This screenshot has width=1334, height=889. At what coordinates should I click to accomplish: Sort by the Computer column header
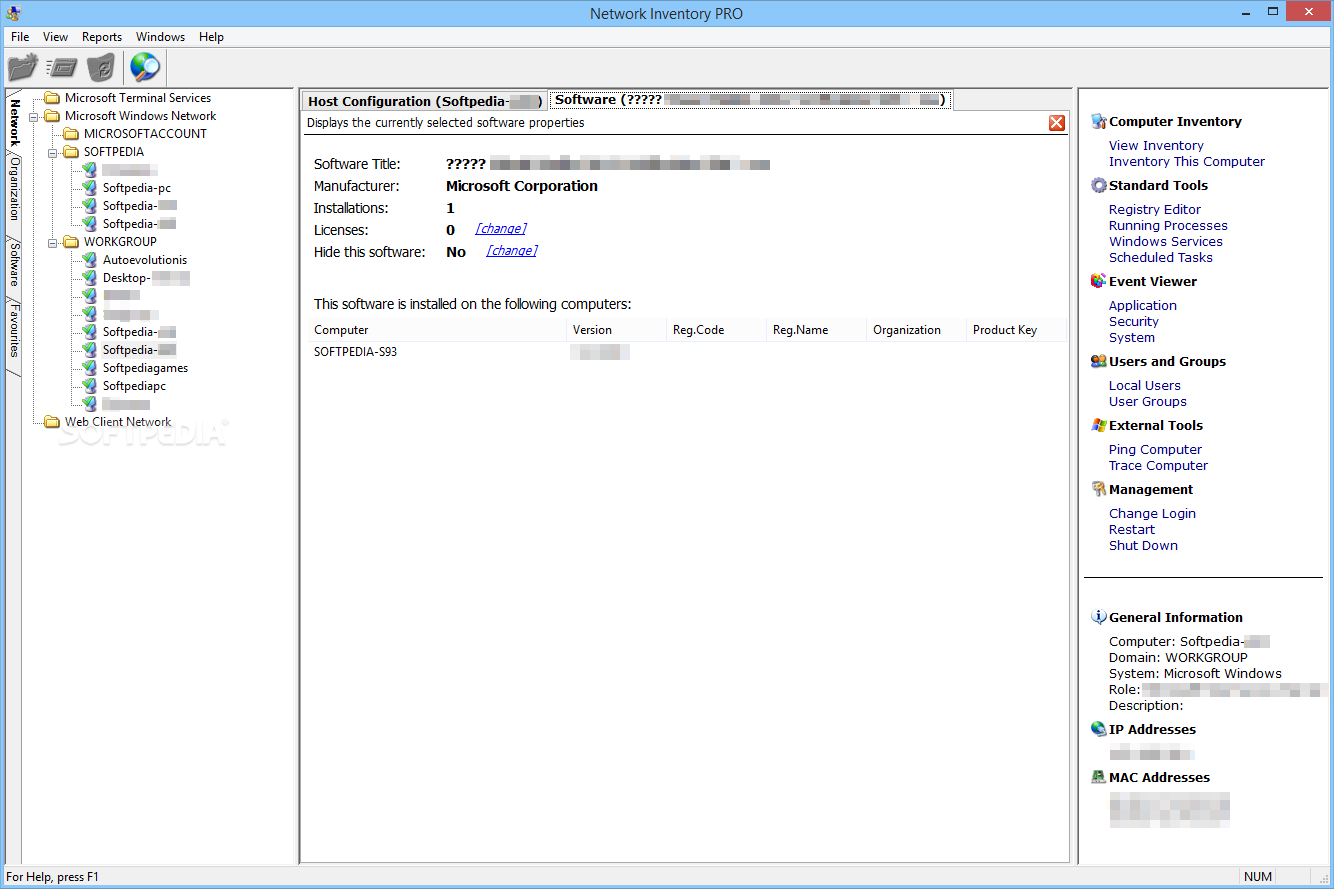click(437, 330)
